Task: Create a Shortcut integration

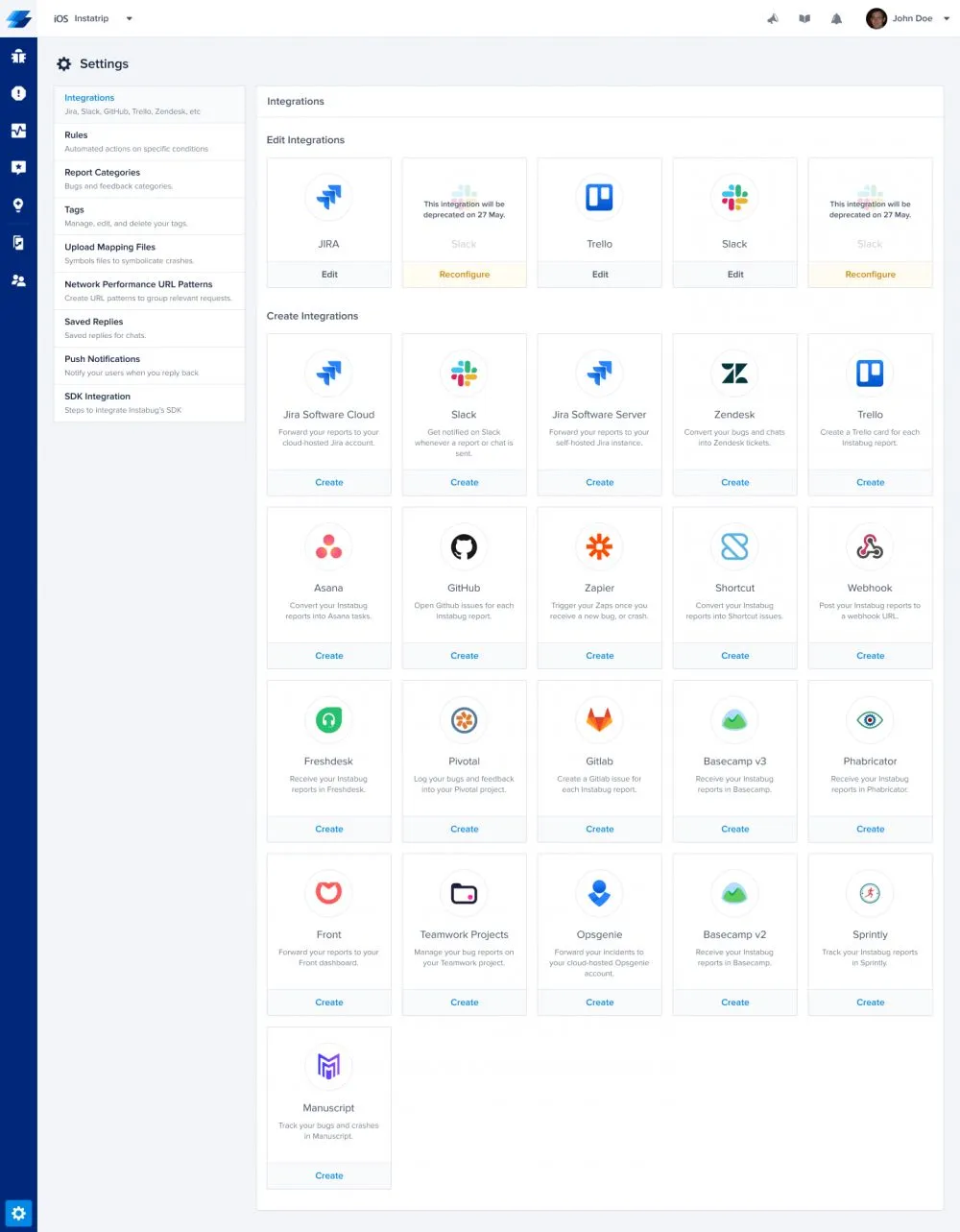Action: coord(735,656)
